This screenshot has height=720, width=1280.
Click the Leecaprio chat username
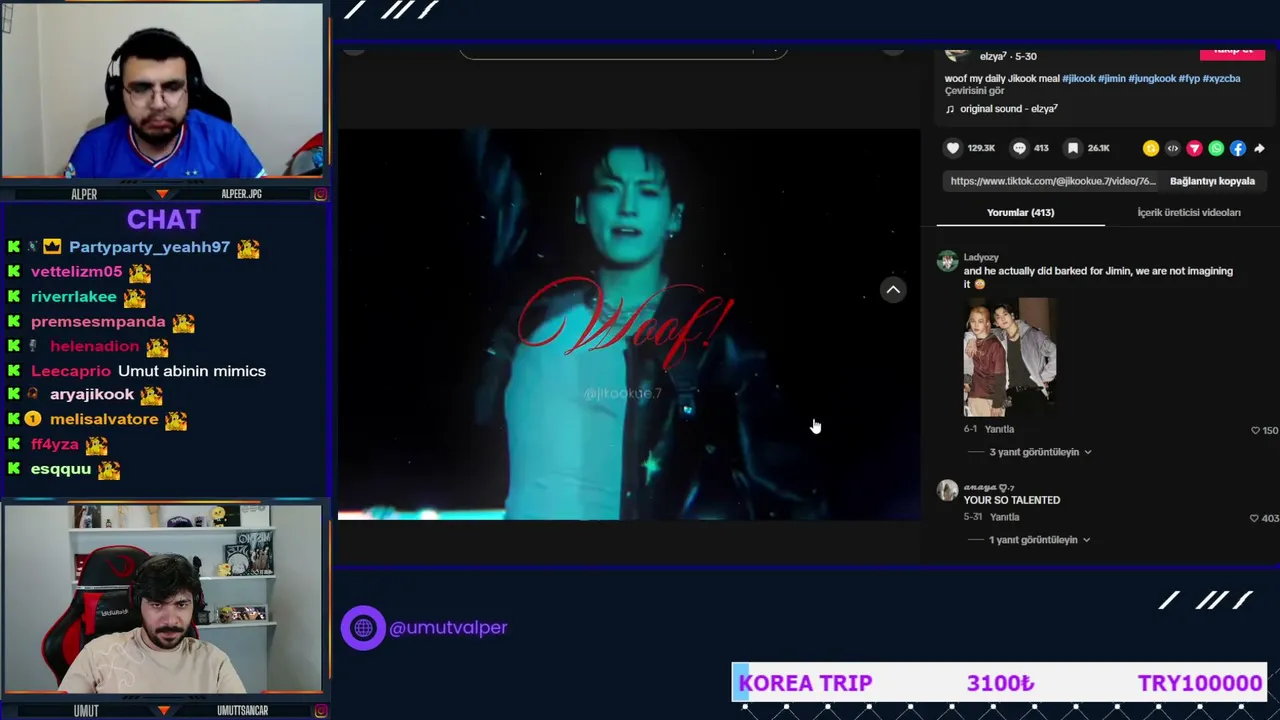[71, 371]
